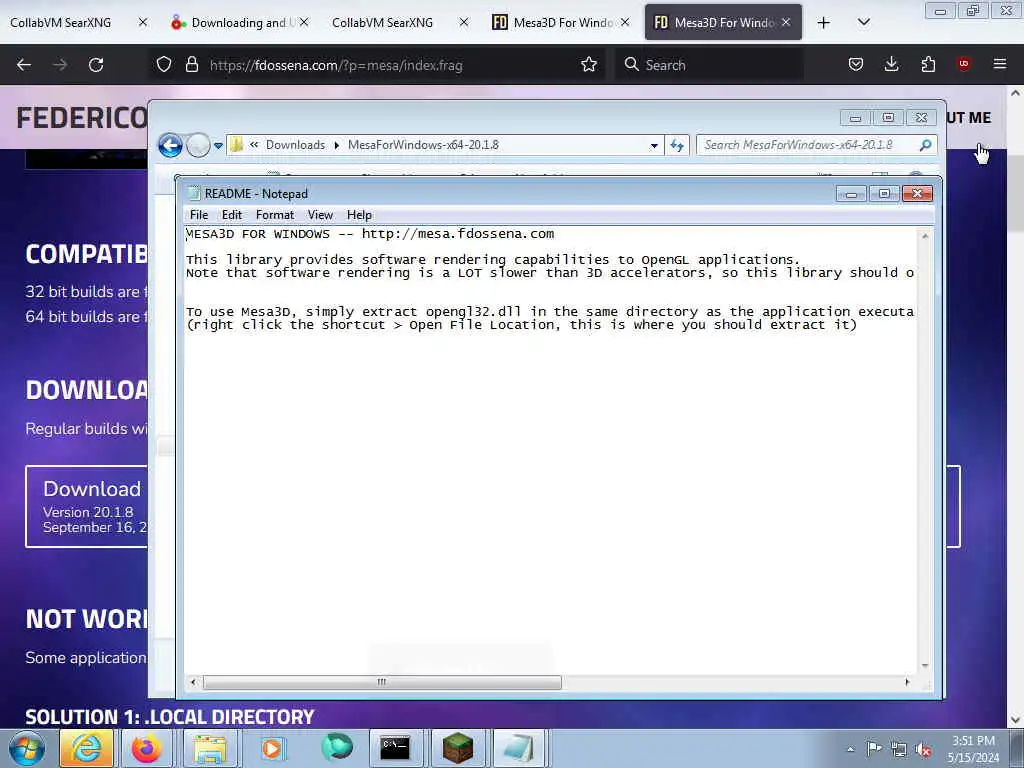
Task: Click Explorer's greyed Forward arrow button
Action: [198, 145]
